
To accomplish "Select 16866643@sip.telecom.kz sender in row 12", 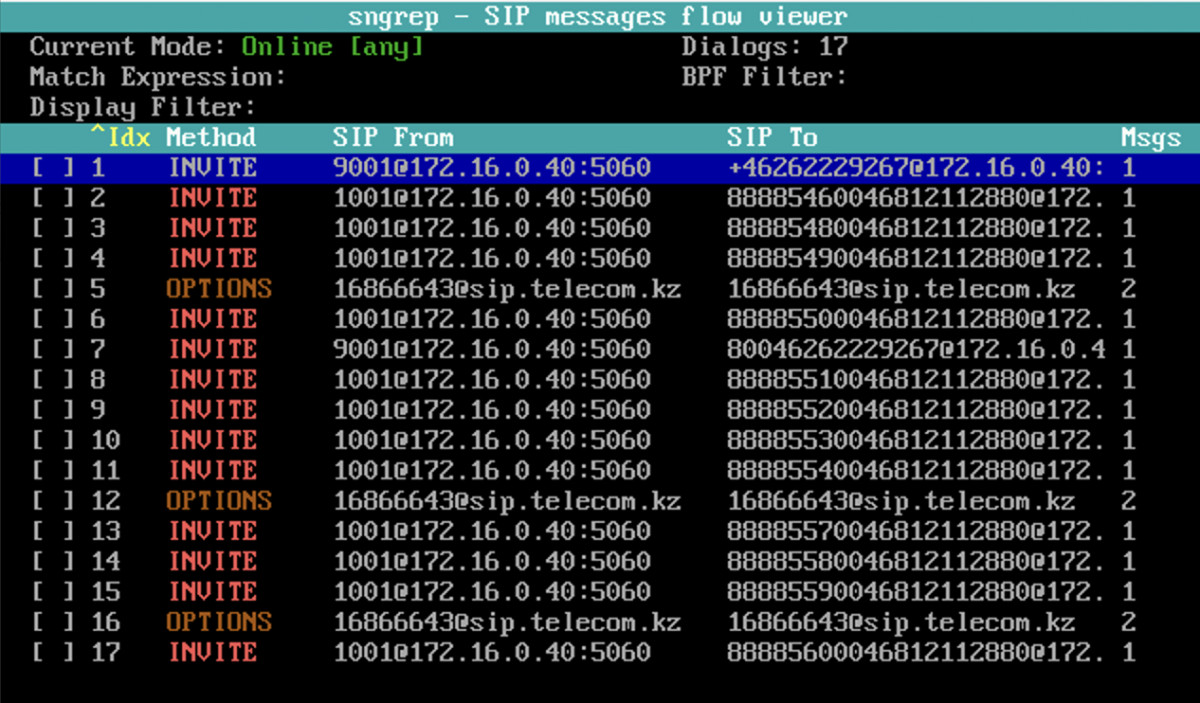I will click(507, 501).
